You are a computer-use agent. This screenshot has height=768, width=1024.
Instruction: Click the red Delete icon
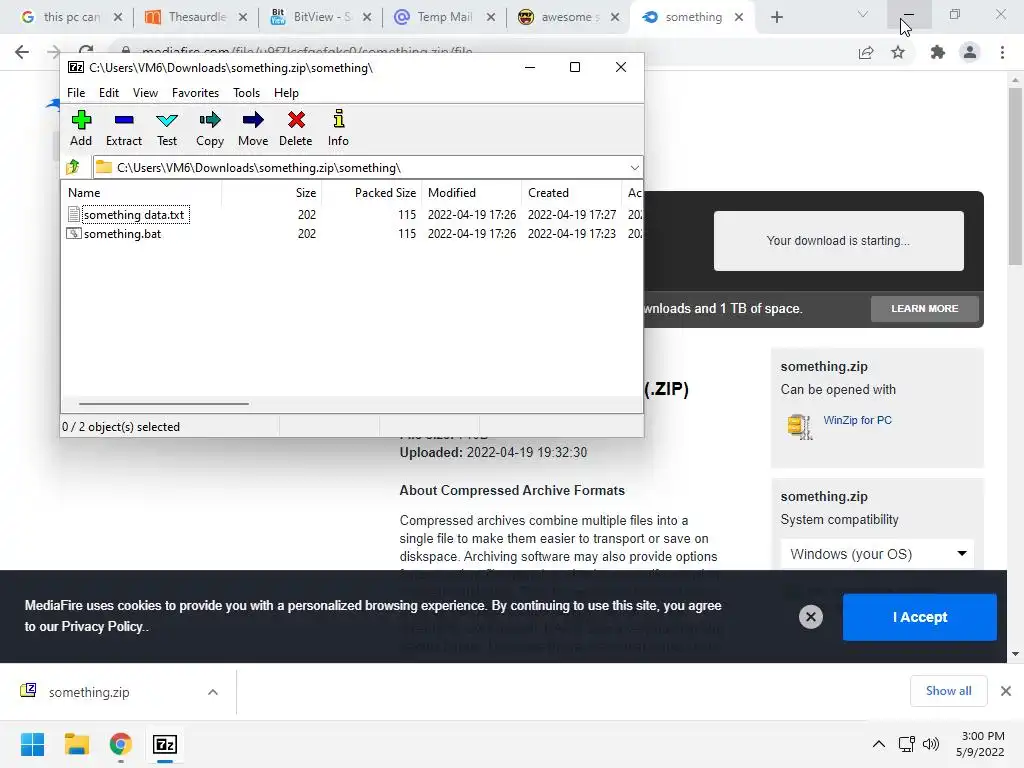[296, 128]
